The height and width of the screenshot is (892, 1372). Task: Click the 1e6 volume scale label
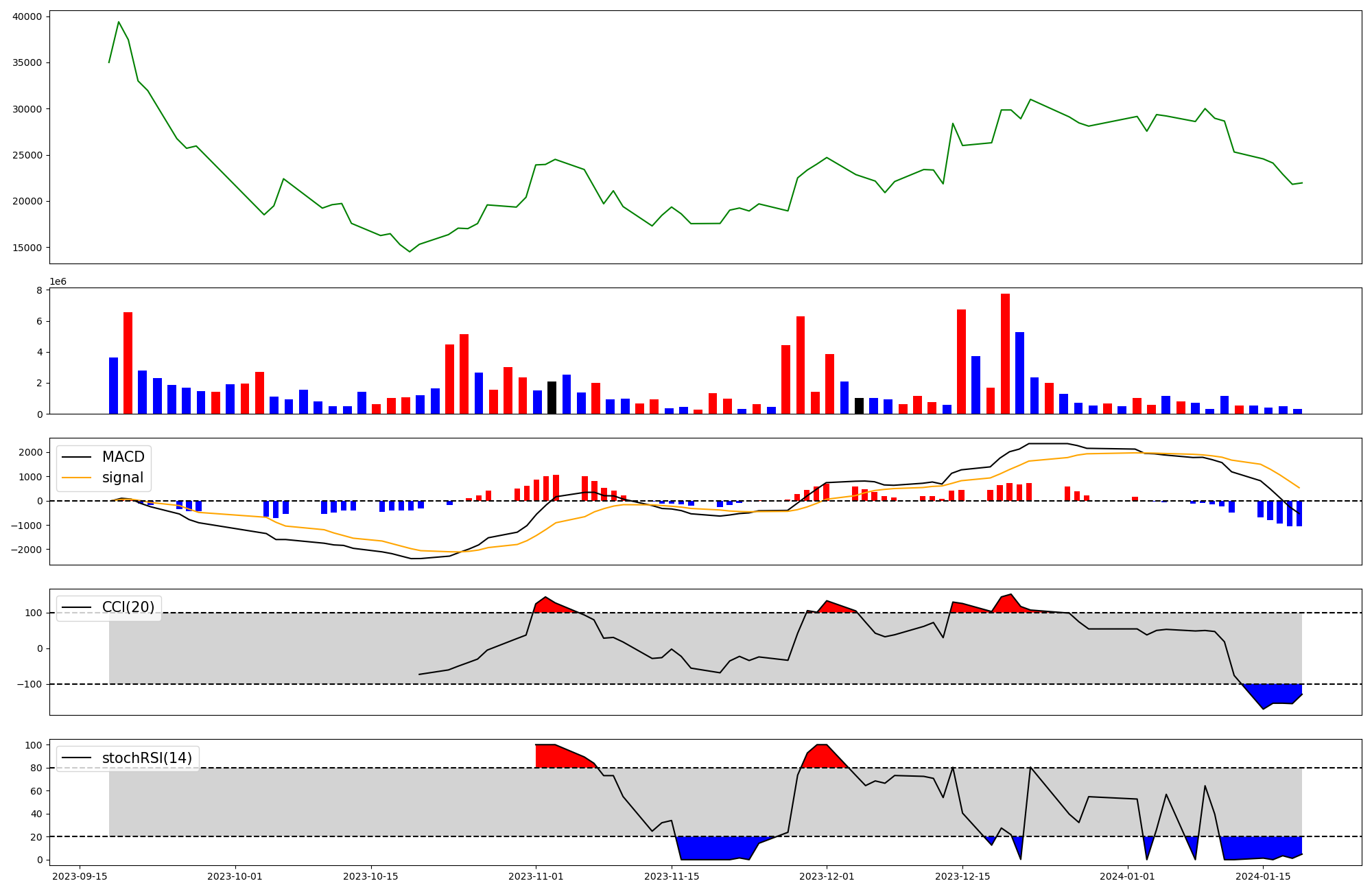pyautogui.click(x=58, y=282)
